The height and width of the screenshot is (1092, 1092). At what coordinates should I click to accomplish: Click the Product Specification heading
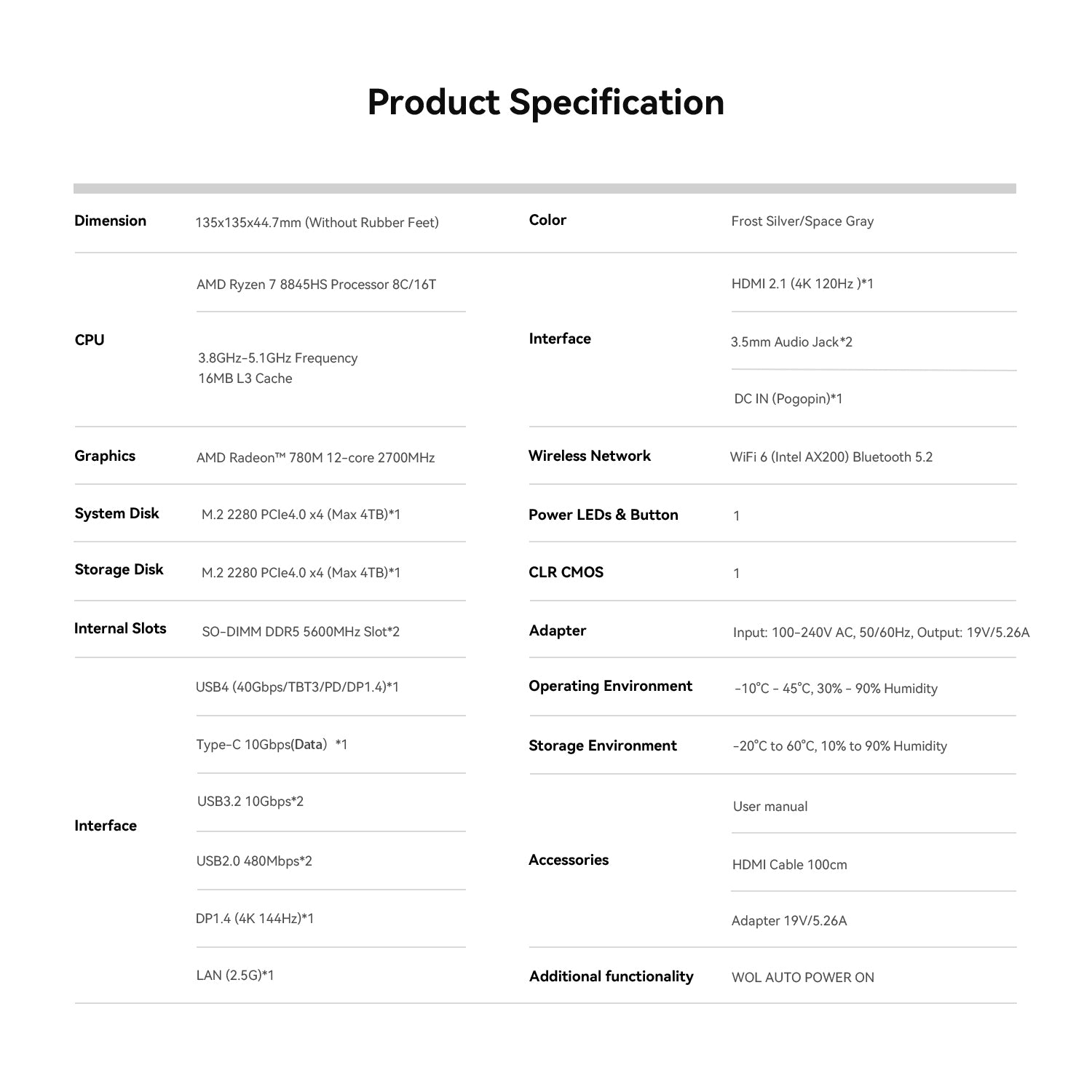[545, 102]
